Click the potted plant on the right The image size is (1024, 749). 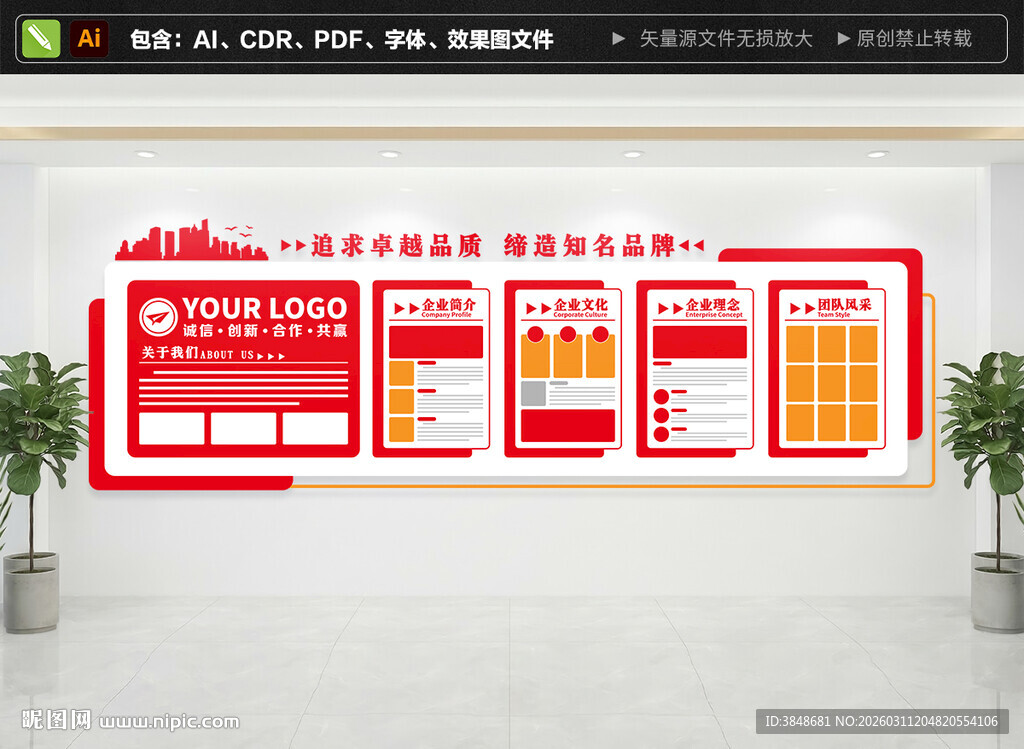pos(987,492)
